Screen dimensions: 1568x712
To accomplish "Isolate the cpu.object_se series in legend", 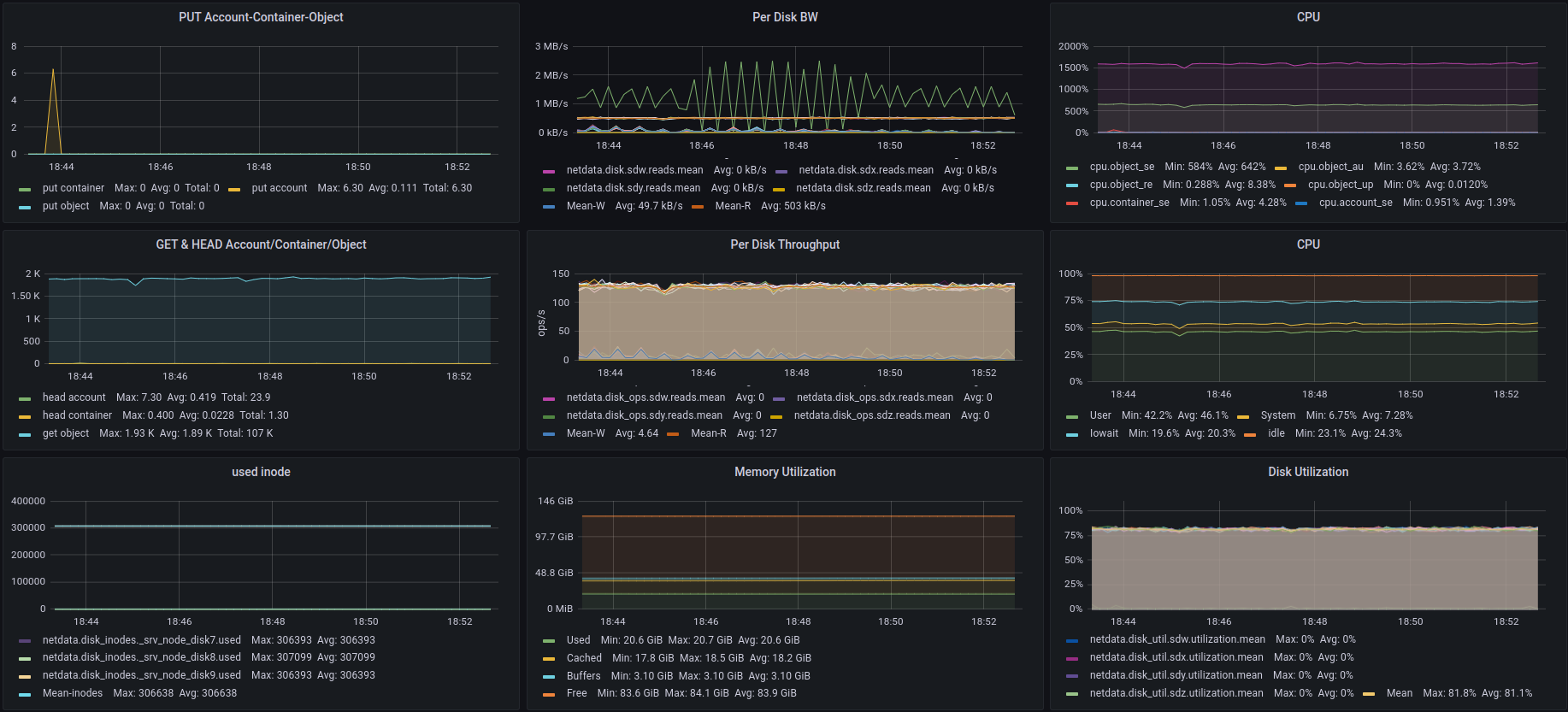I will [x=1122, y=167].
